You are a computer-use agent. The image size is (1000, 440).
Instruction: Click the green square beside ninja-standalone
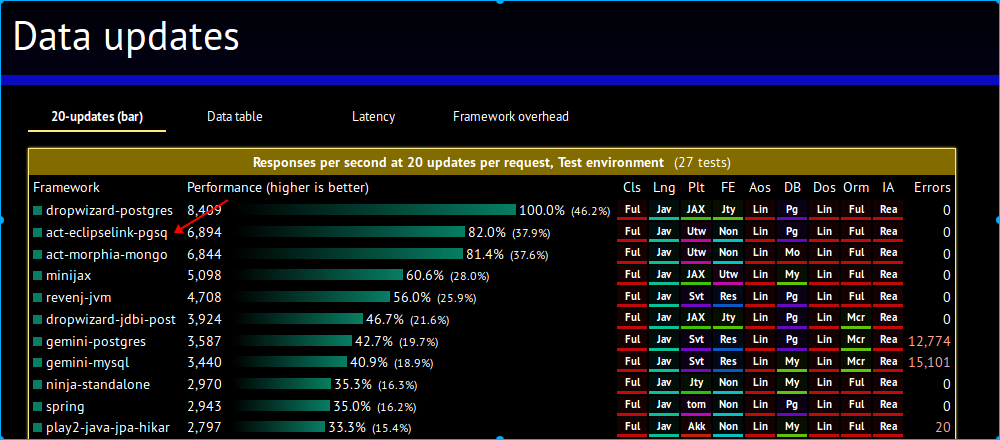pos(38,385)
